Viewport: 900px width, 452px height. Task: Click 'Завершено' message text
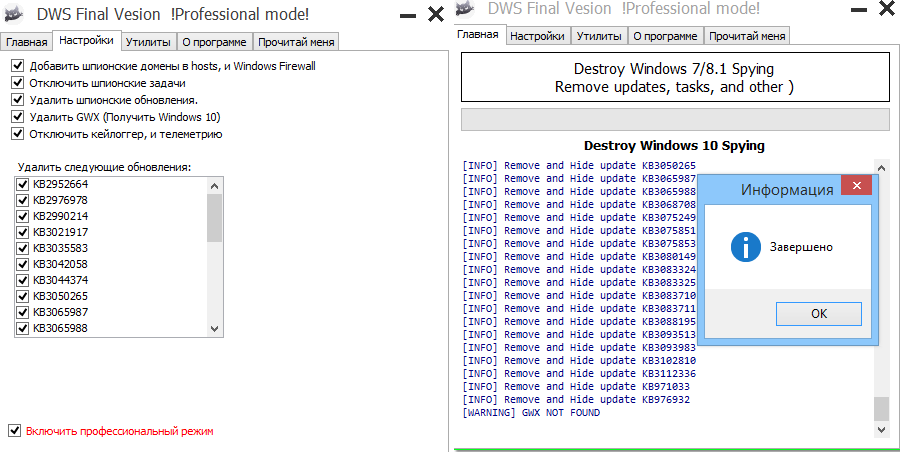pos(801,248)
